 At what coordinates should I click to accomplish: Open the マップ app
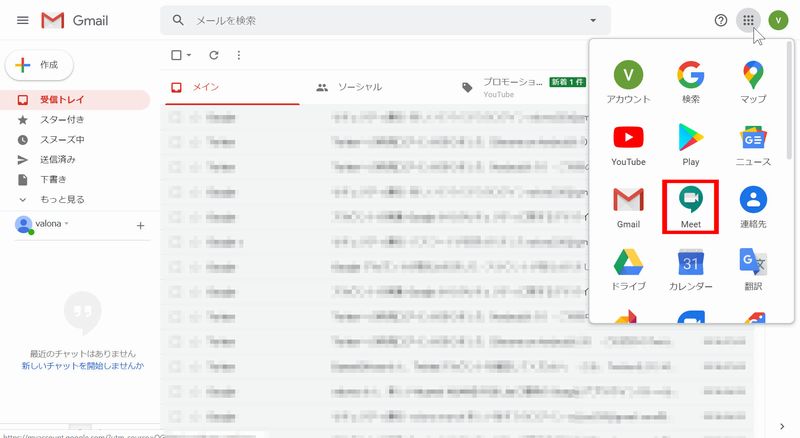[753, 82]
